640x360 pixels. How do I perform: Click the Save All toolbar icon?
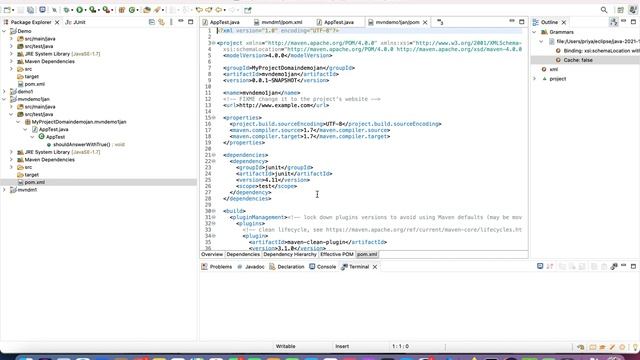(30, 10)
